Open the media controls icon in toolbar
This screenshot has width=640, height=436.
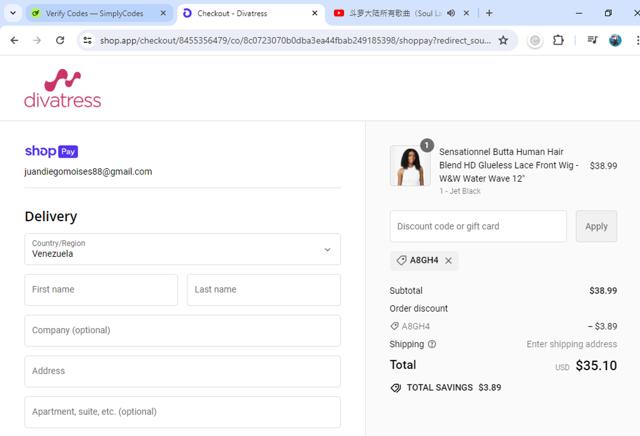pyautogui.click(x=592, y=40)
